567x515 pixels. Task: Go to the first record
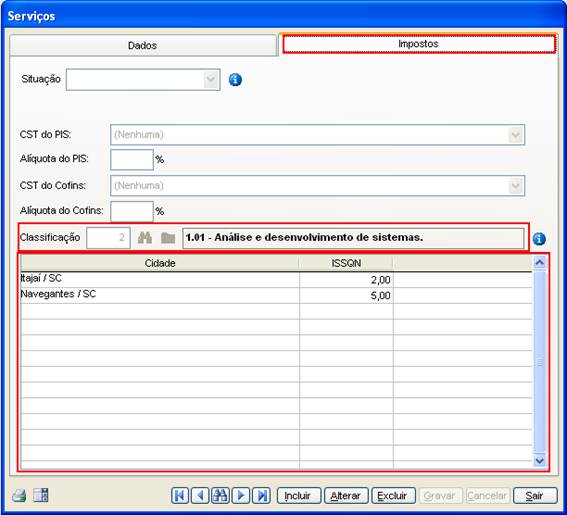(x=180, y=495)
